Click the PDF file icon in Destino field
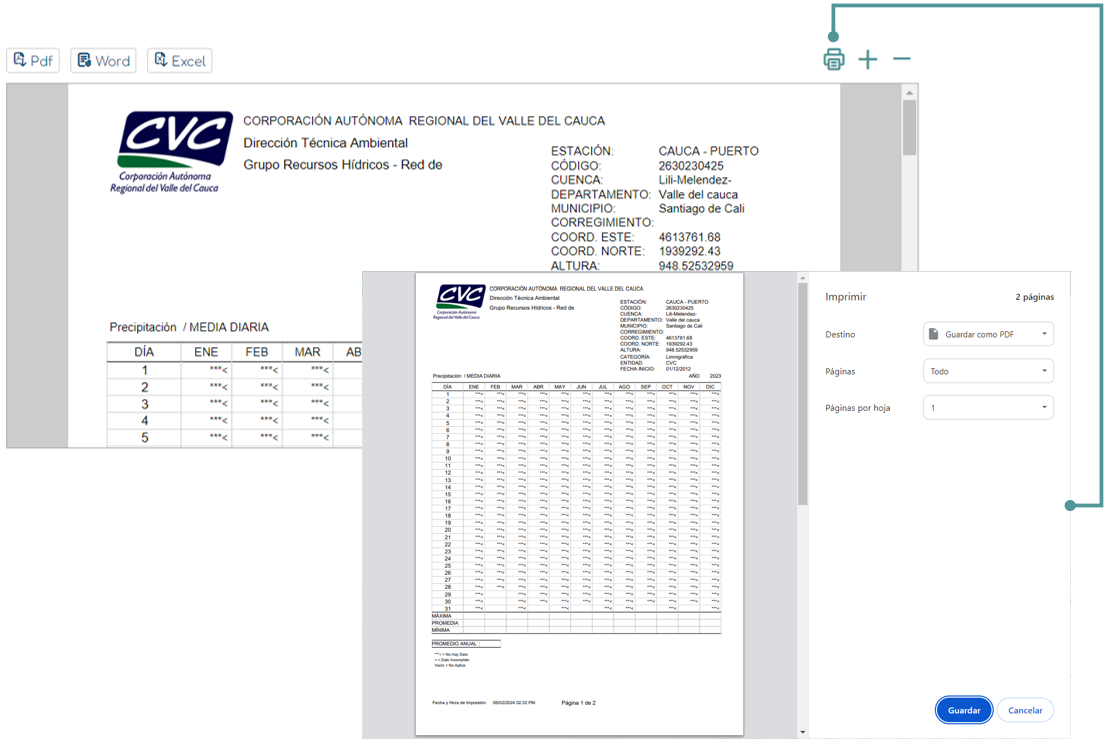Viewport: 1109px width, 743px height. point(934,334)
